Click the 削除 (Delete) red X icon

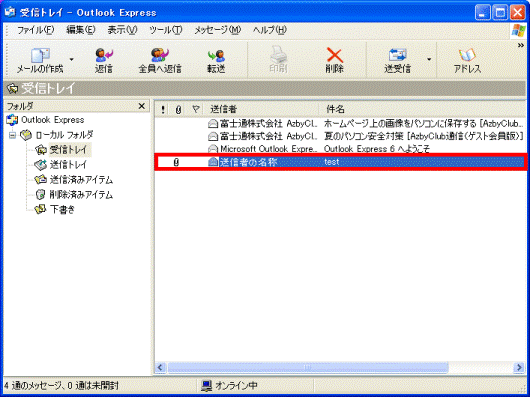[334, 55]
